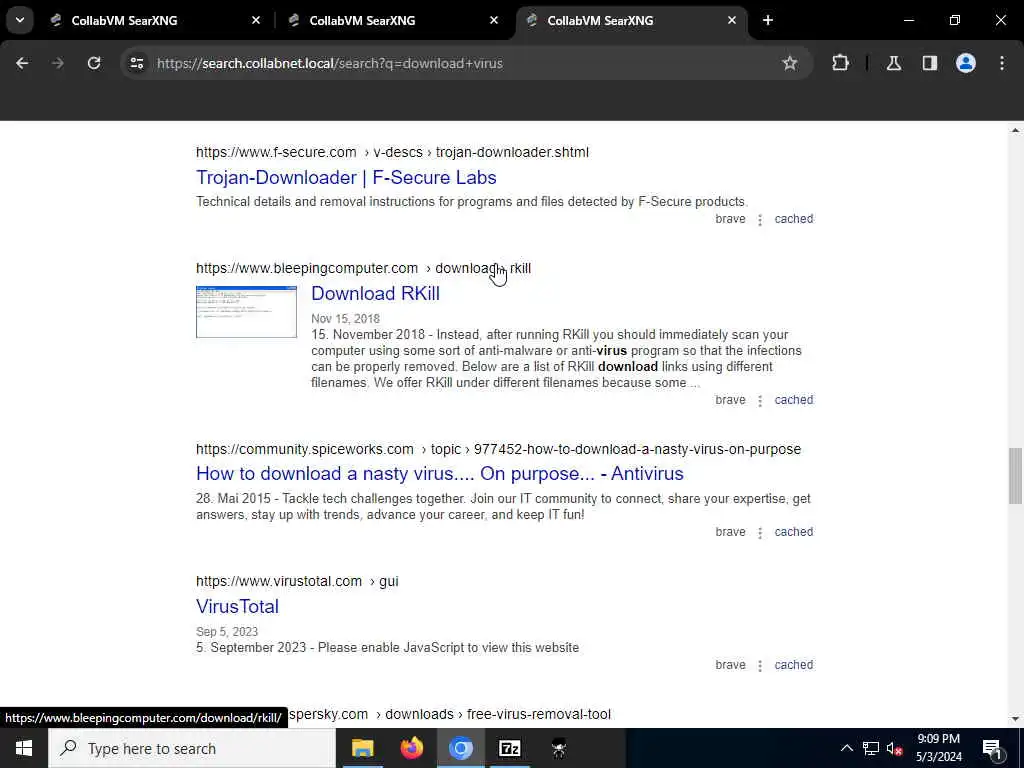
Task: Click the Chrome taskbar icon
Action: tap(460, 748)
